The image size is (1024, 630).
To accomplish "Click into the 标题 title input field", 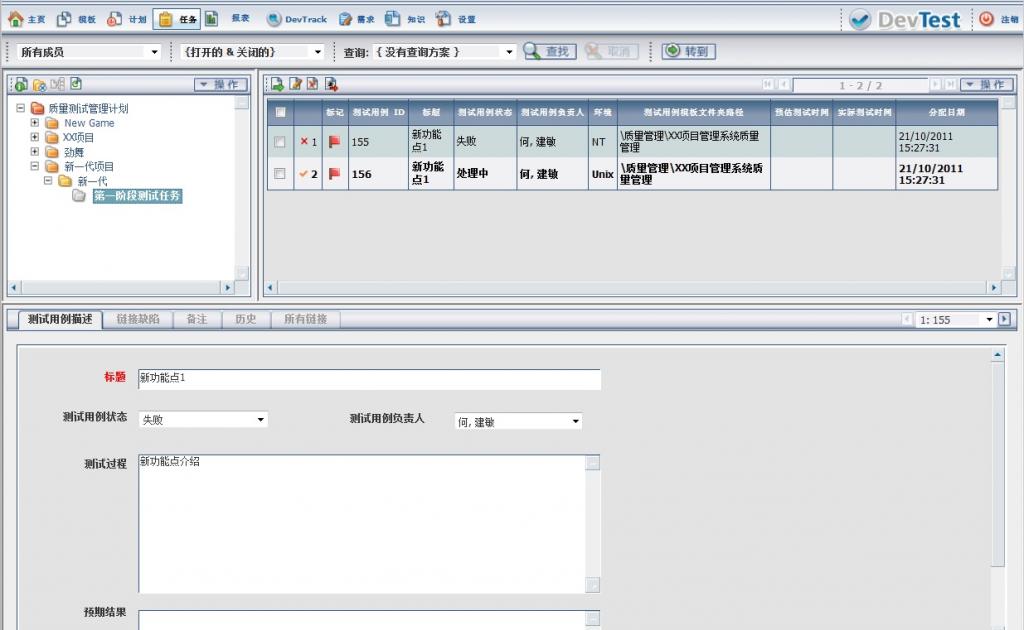I will [x=369, y=379].
